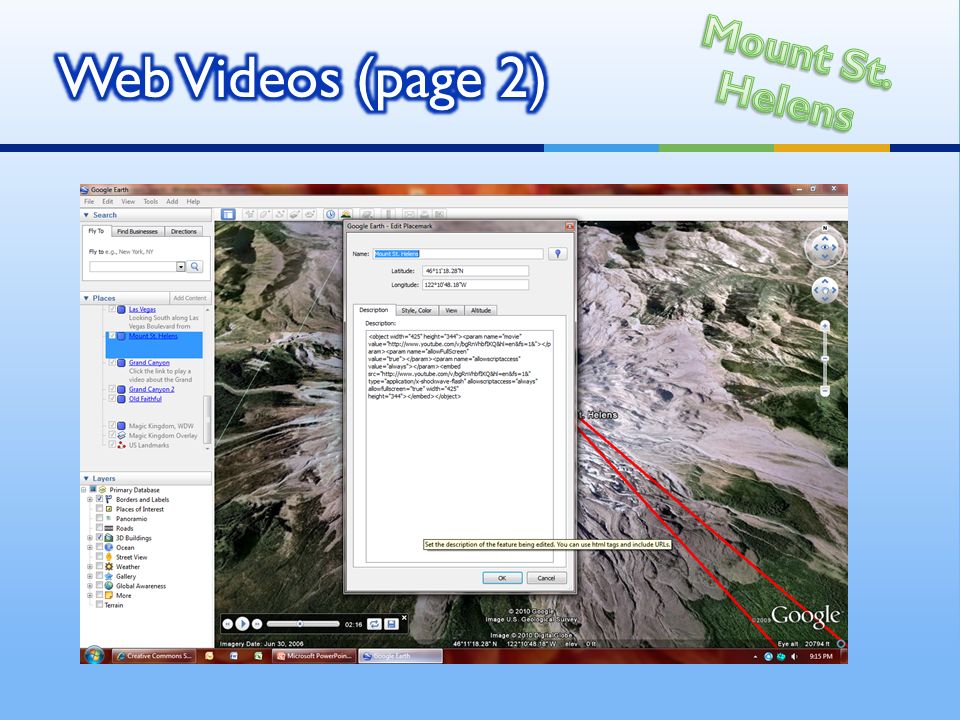Collapse the Primary Database tree
The width and height of the screenshot is (960, 720).
(84, 490)
